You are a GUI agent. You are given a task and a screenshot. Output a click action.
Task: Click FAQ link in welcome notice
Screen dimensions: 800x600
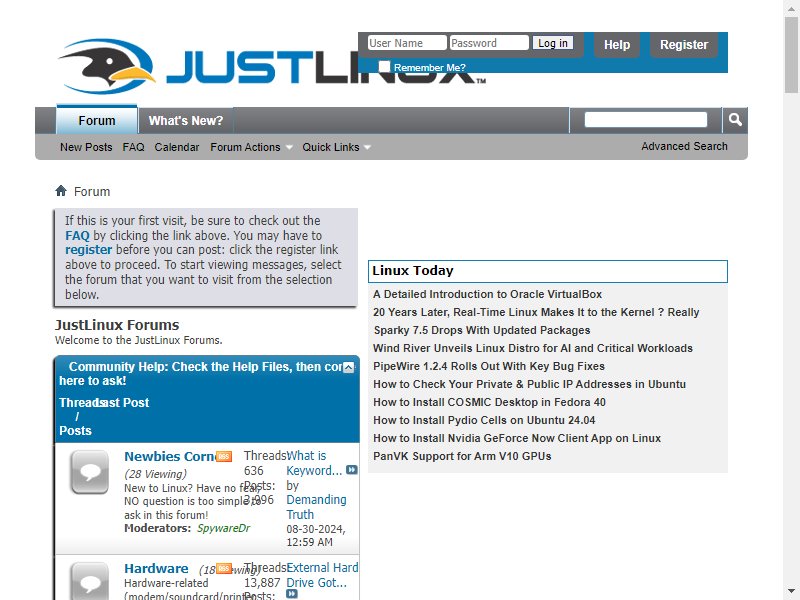tap(77, 235)
